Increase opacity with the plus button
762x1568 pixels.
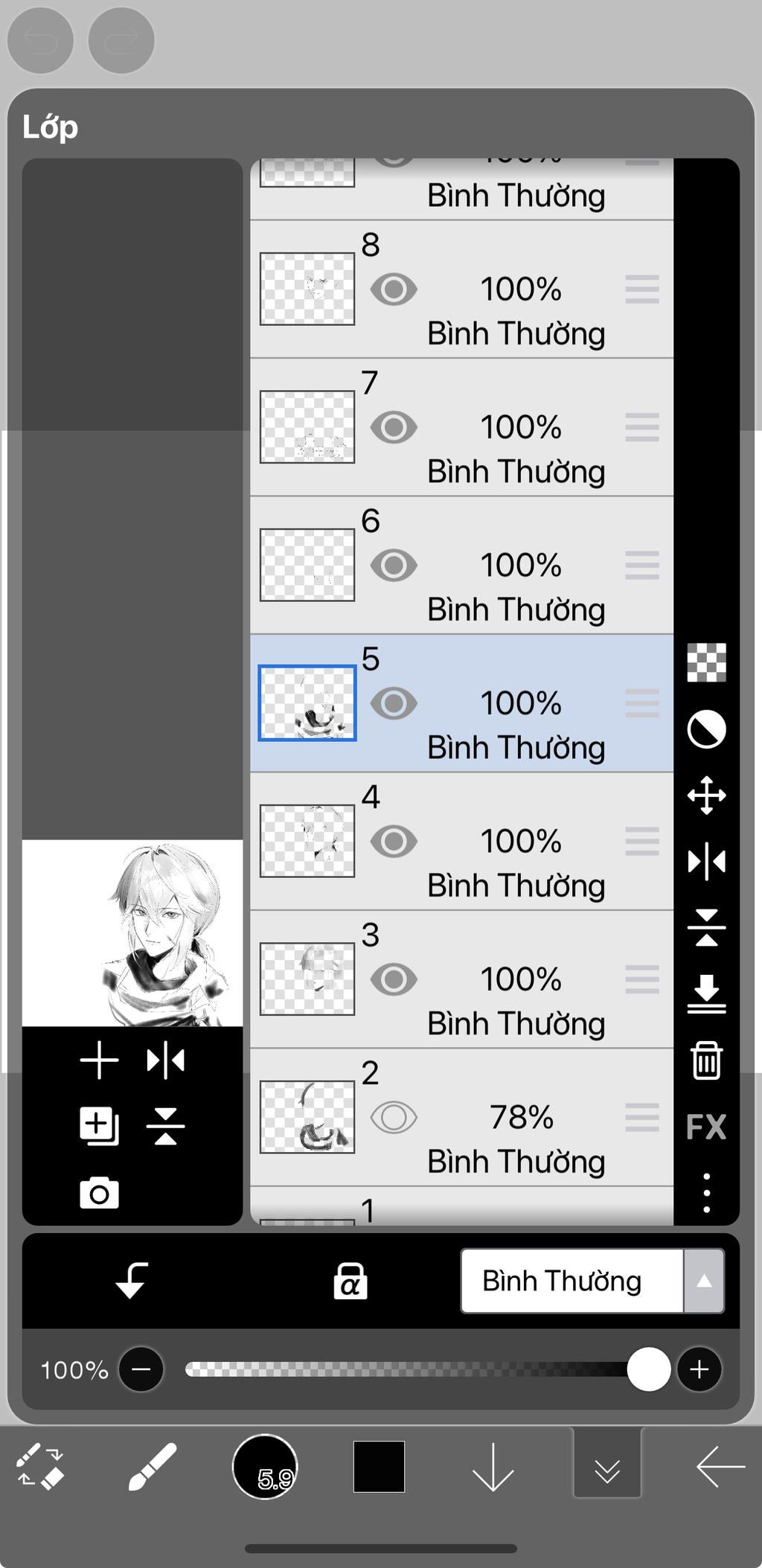pyautogui.click(x=699, y=1369)
